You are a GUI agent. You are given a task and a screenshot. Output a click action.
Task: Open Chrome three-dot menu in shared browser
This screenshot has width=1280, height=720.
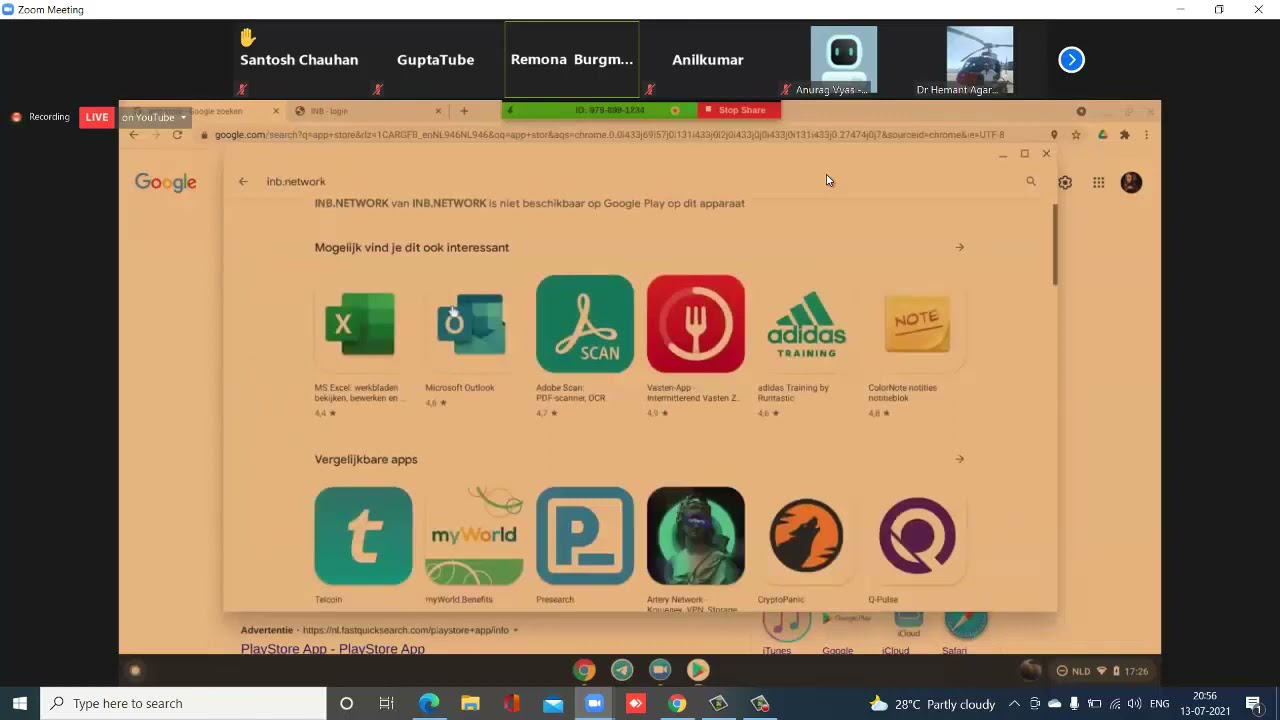(x=1146, y=135)
